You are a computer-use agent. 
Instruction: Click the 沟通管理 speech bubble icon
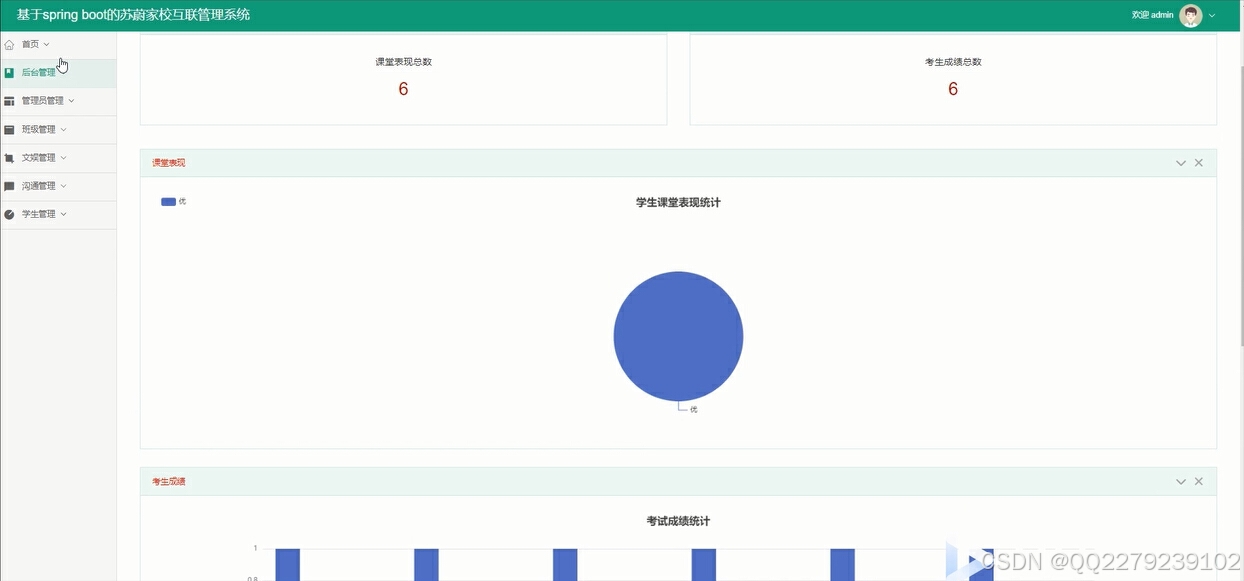tap(11, 185)
